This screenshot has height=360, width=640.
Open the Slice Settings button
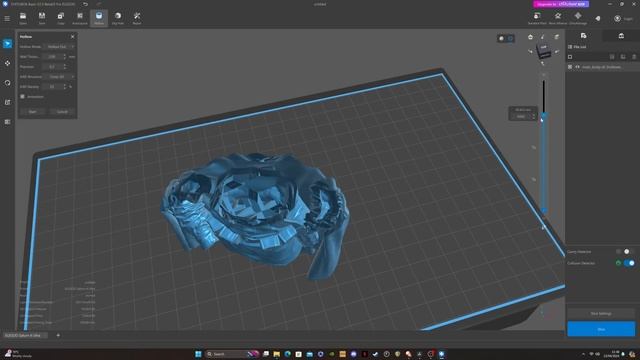pyautogui.click(x=601, y=313)
